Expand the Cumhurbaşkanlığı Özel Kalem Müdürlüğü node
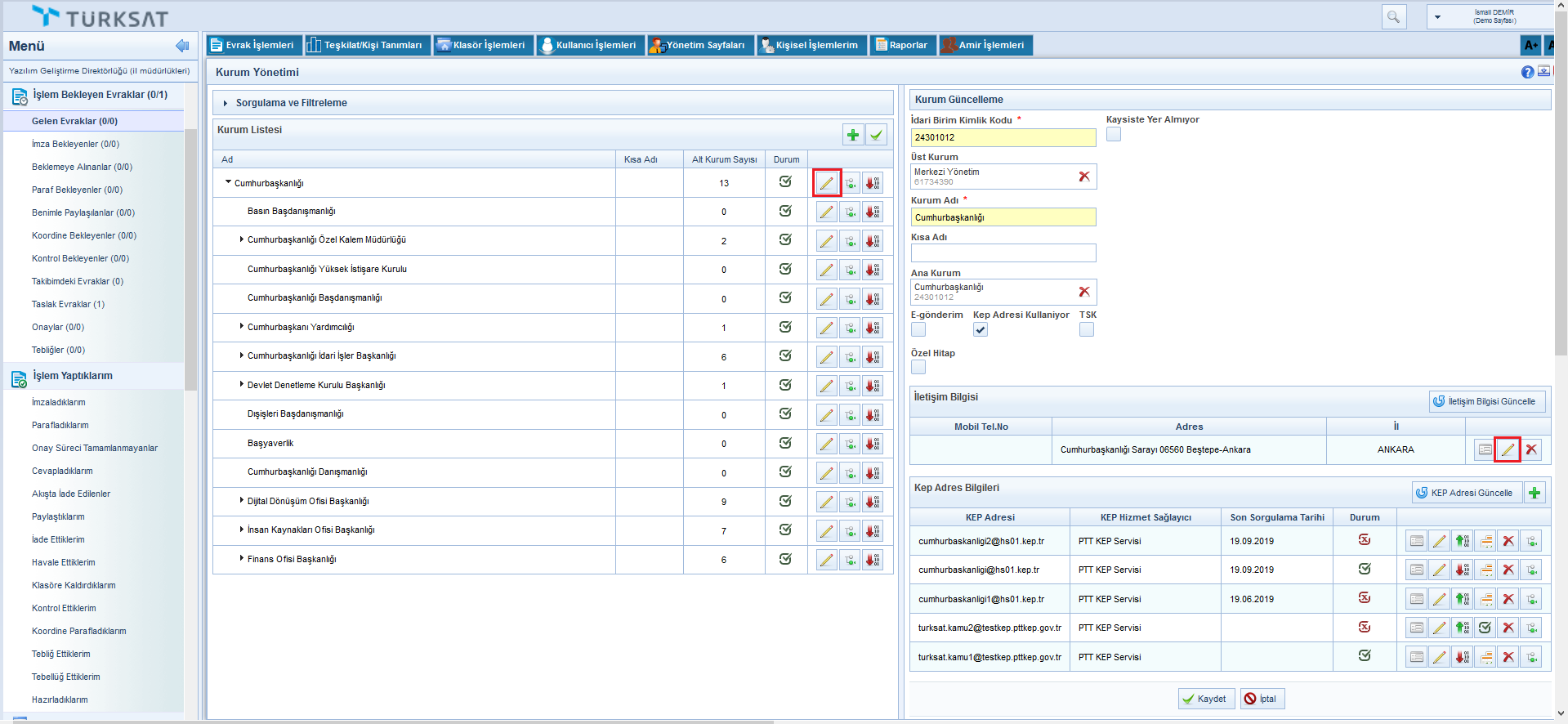This screenshot has height=724, width=1568. point(241,239)
